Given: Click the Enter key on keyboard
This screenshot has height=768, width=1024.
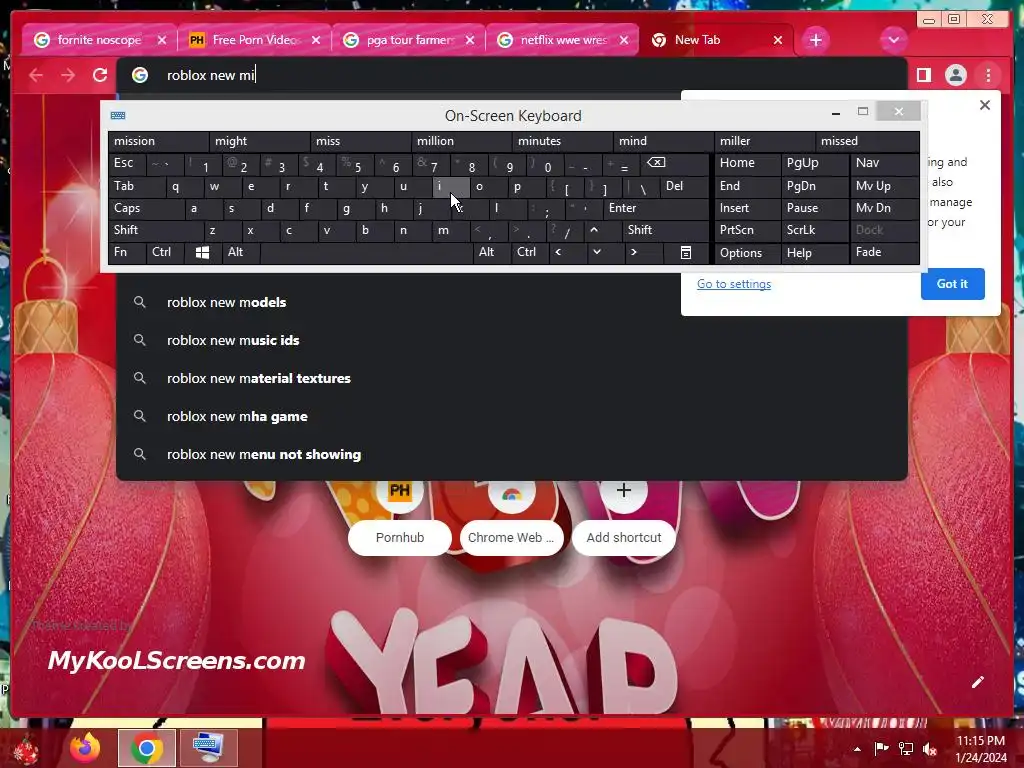Looking at the screenshot, I should click(x=656, y=208).
